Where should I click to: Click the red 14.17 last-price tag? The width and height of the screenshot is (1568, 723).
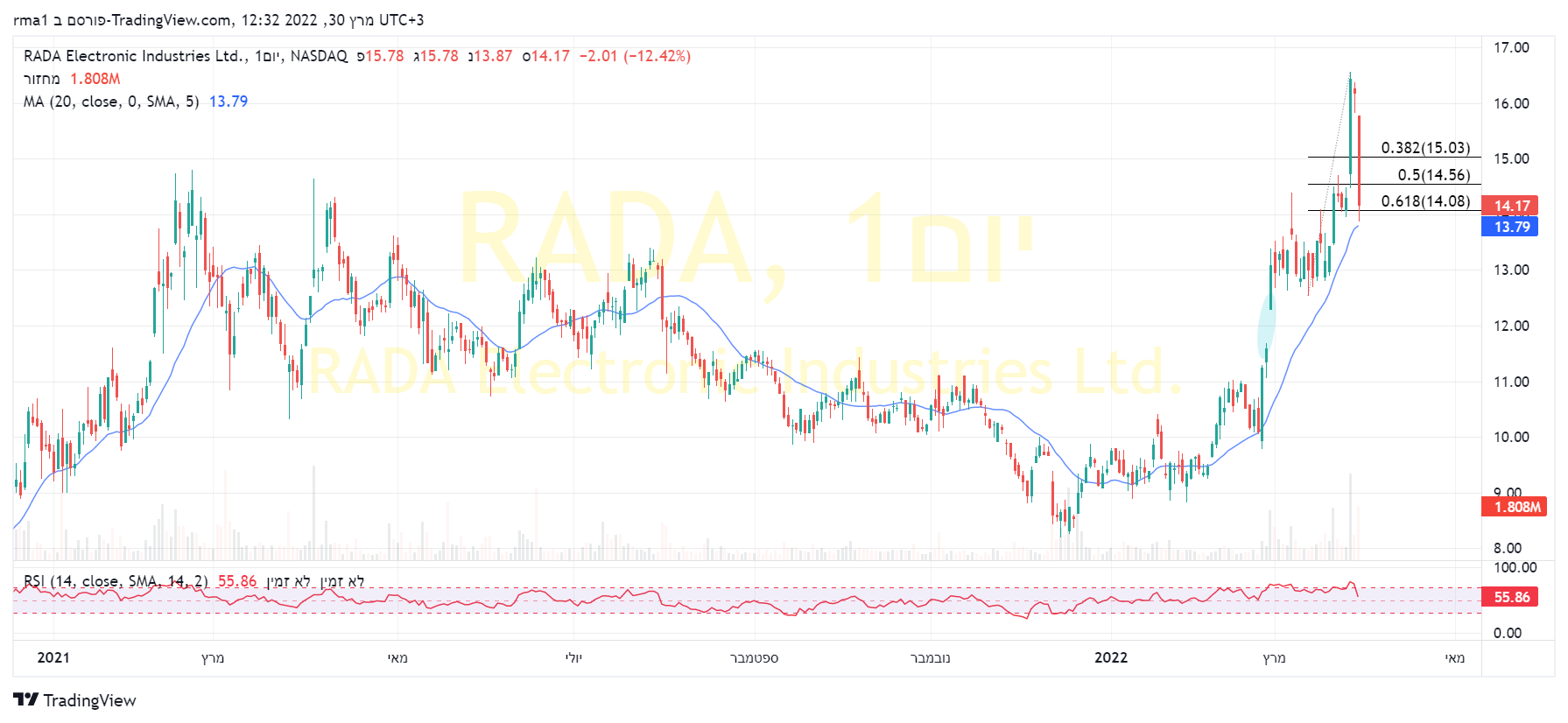[x=1510, y=206]
